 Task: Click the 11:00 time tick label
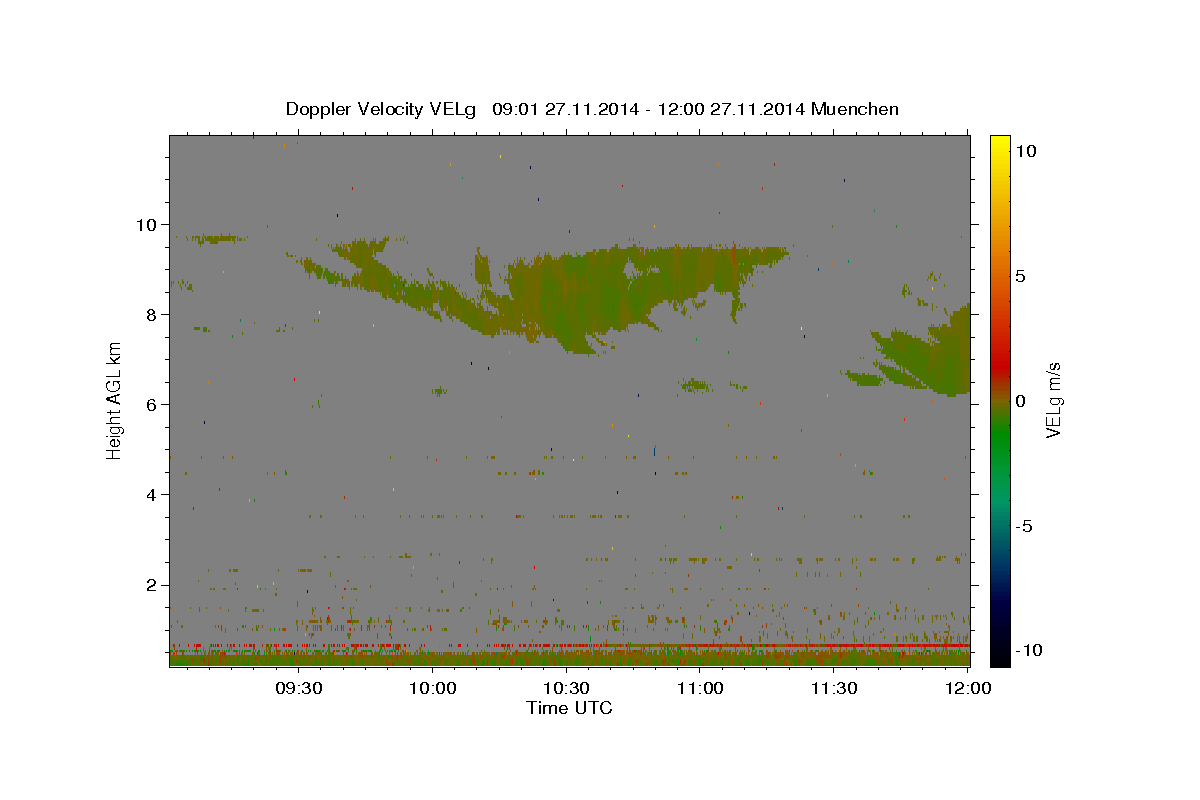point(700,689)
